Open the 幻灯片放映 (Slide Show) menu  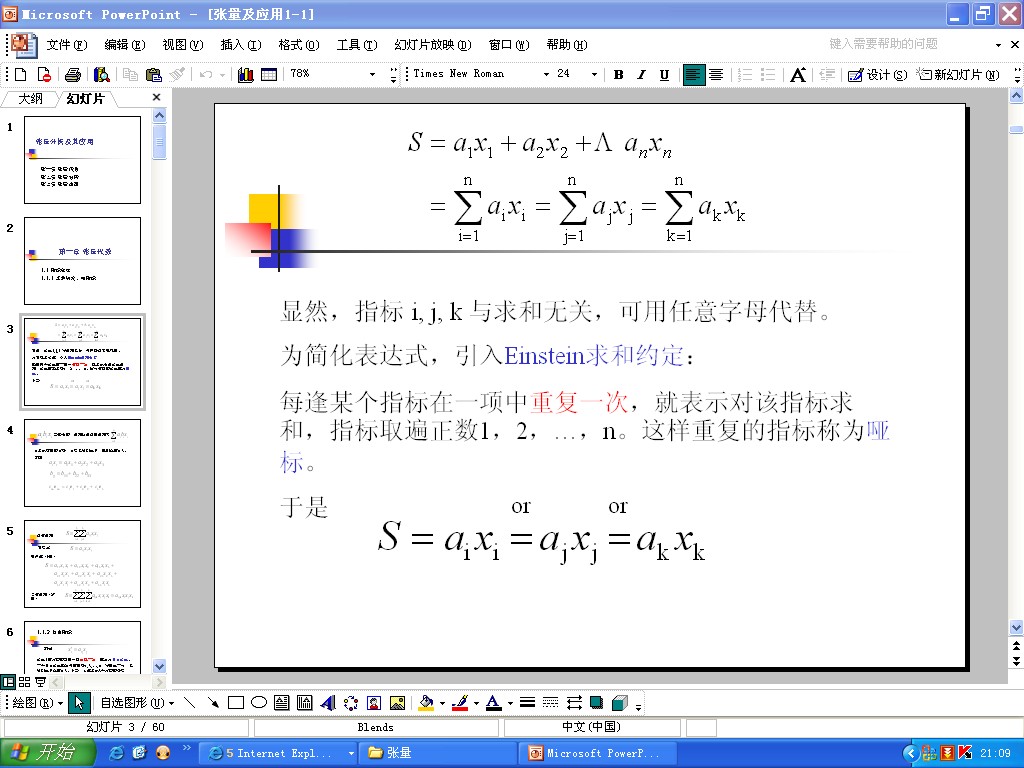coord(433,44)
